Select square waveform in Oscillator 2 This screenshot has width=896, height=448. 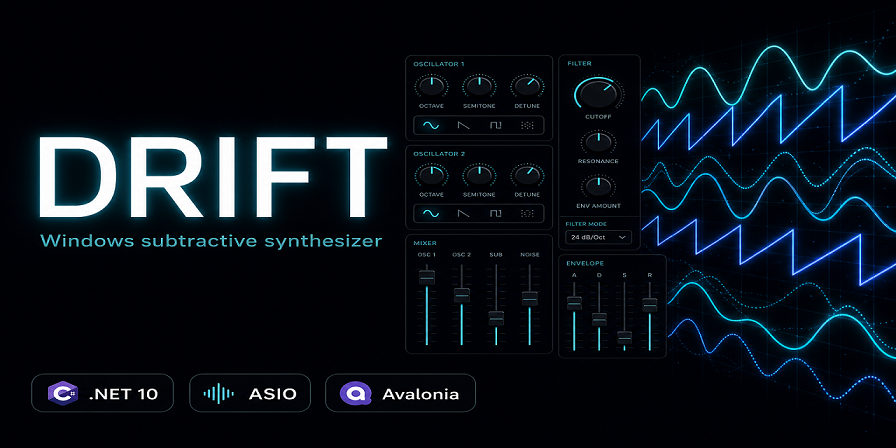pyautogui.click(x=495, y=214)
